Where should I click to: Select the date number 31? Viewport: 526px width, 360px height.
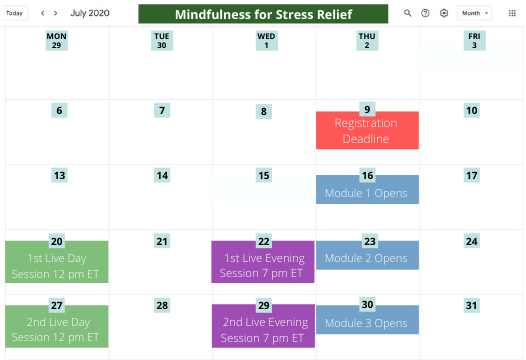tap(471, 305)
